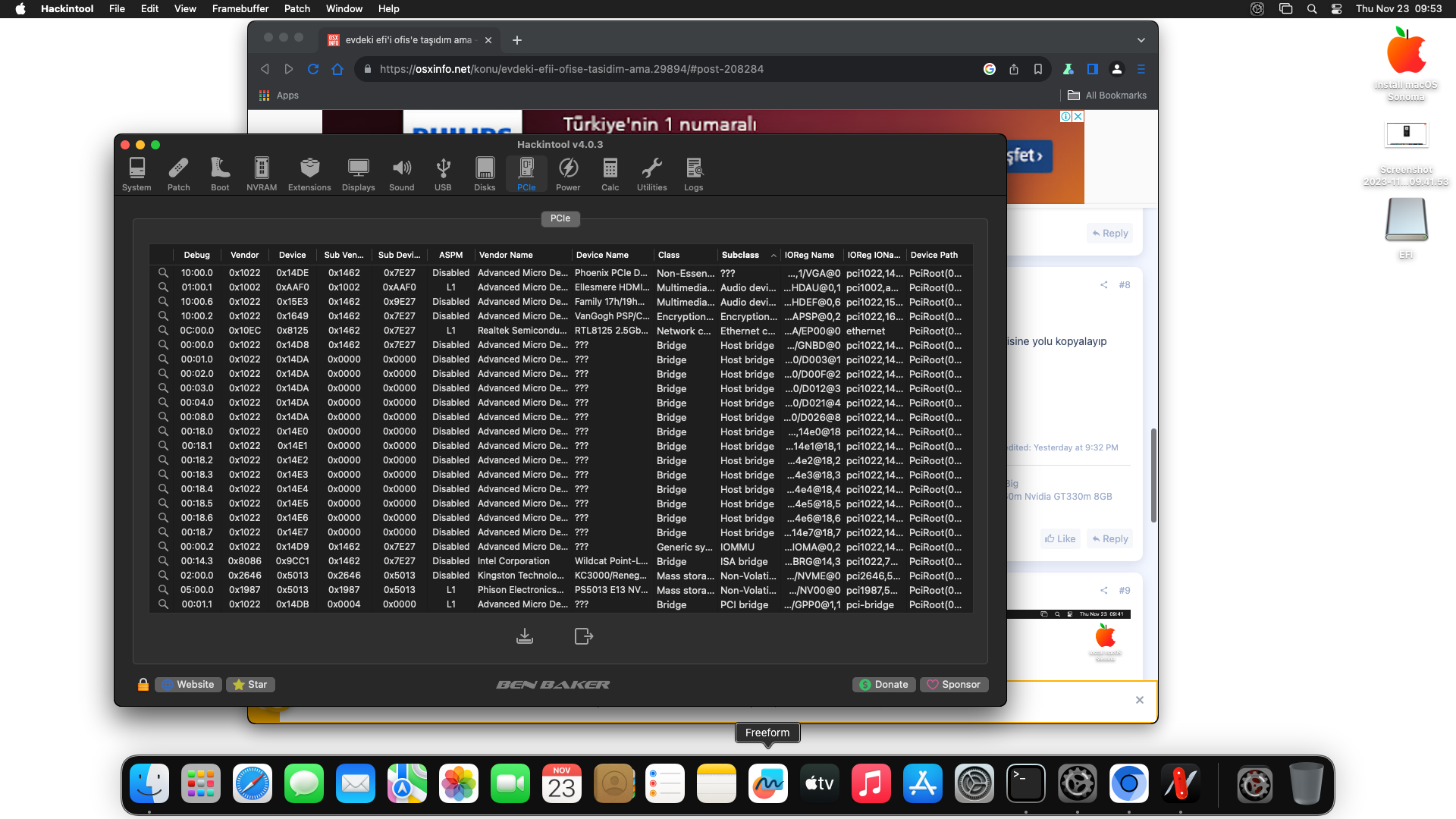View the Logs section
This screenshot has width=1456, height=819.
(x=693, y=173)
